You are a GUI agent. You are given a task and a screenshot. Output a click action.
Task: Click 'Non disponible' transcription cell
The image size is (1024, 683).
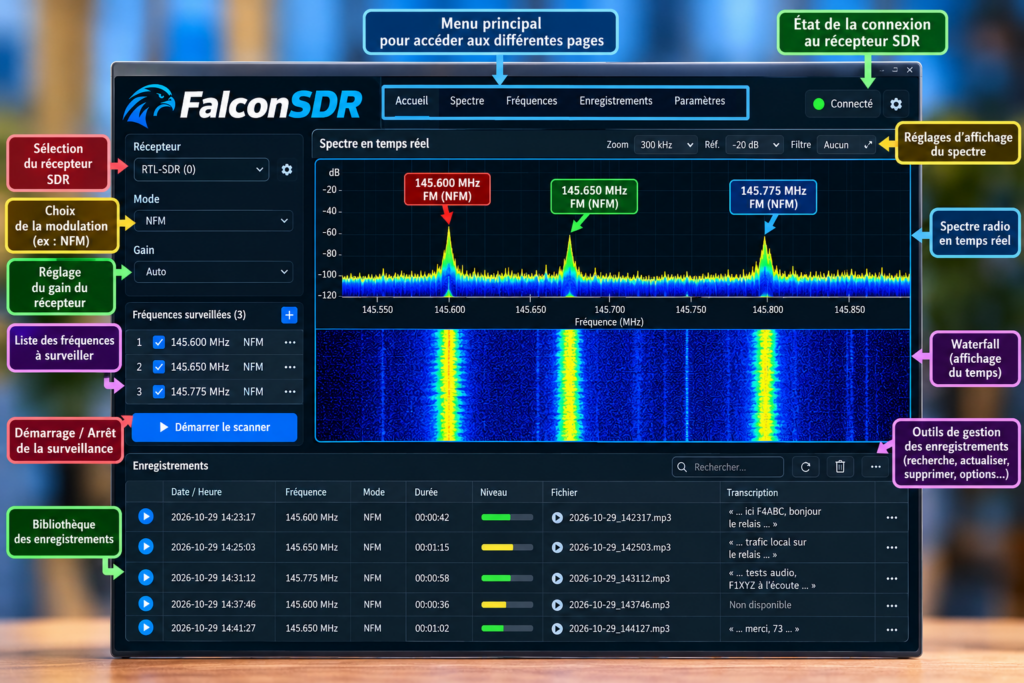click(760, 605)
